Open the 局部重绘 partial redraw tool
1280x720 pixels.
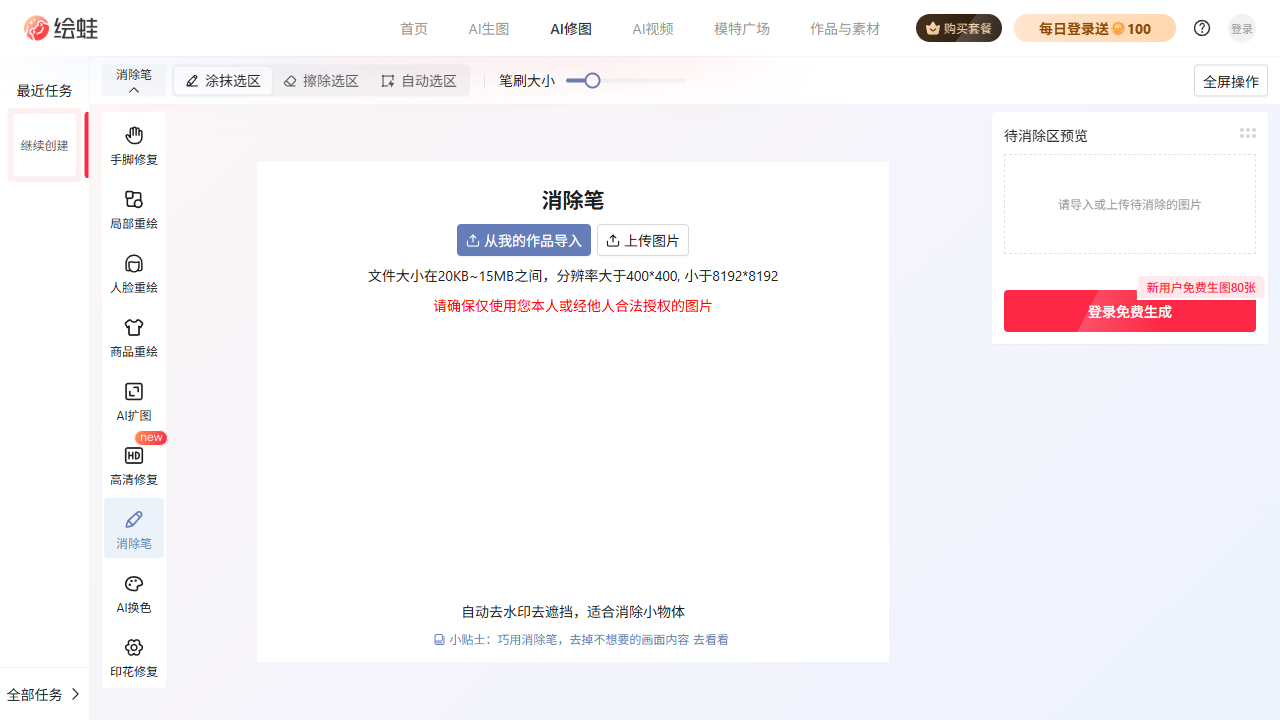point(134,209)
